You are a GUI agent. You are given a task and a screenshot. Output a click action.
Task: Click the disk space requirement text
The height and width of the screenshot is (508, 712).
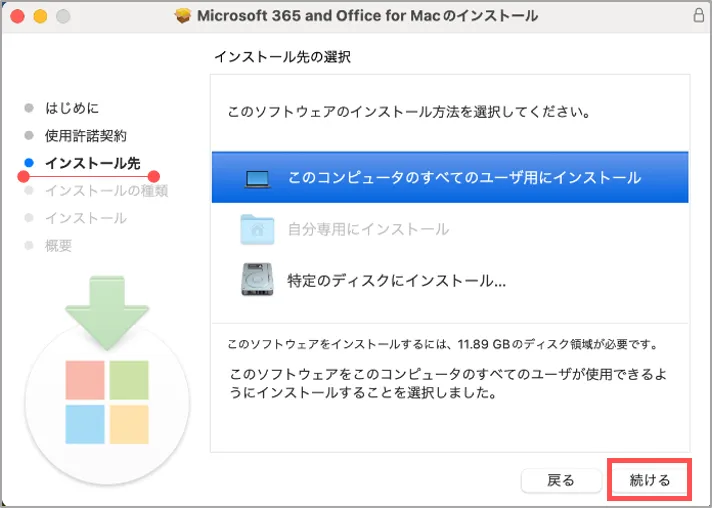(x=443, y=344)
